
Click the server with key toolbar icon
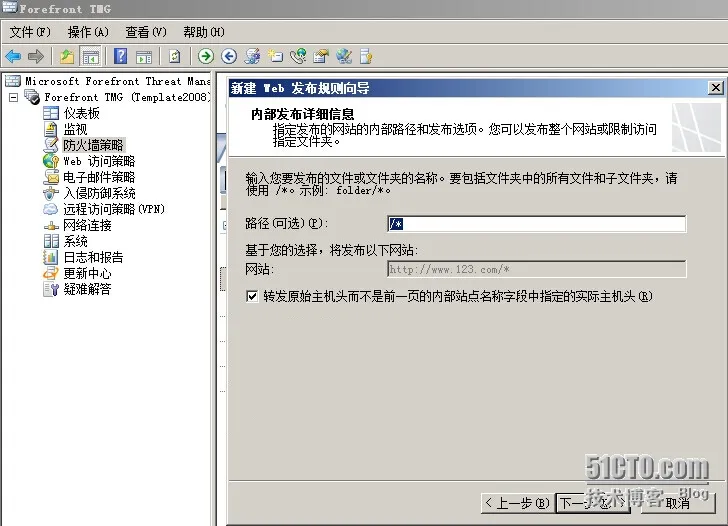click(366, 57)
